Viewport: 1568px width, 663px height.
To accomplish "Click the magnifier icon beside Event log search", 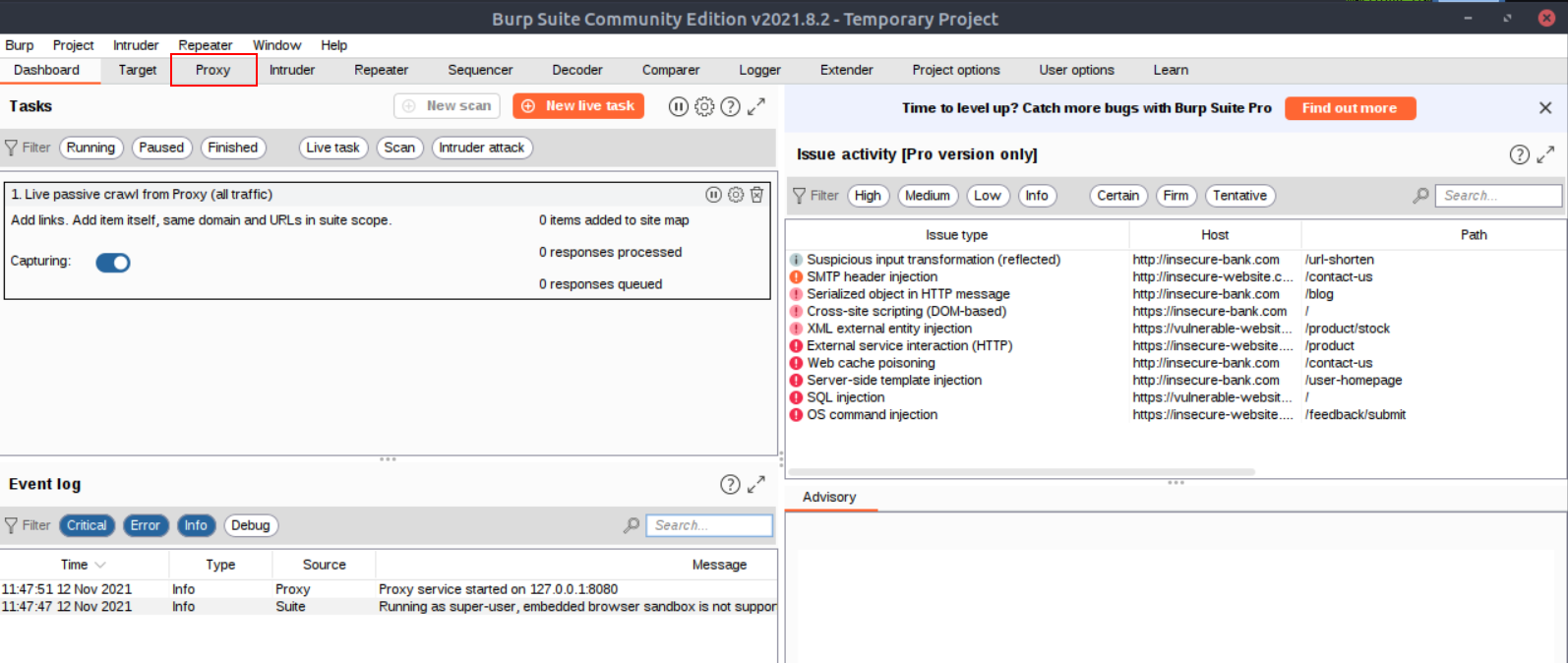I will click(632, 525).
